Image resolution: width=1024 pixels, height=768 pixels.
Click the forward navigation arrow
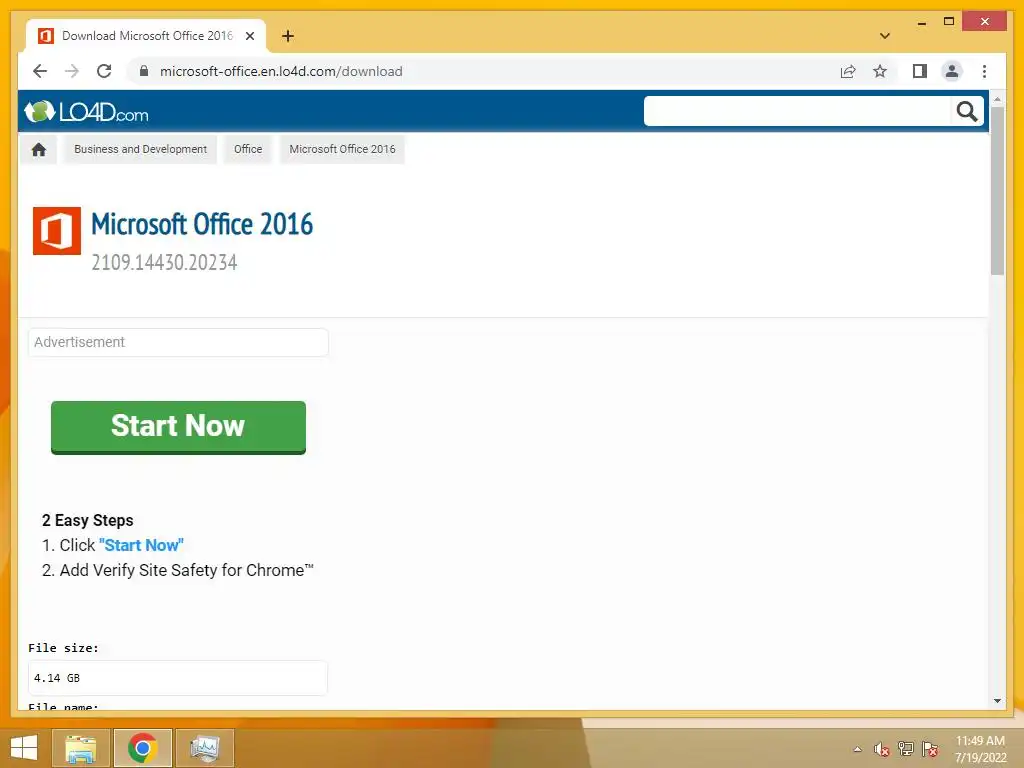coord(72,71)
